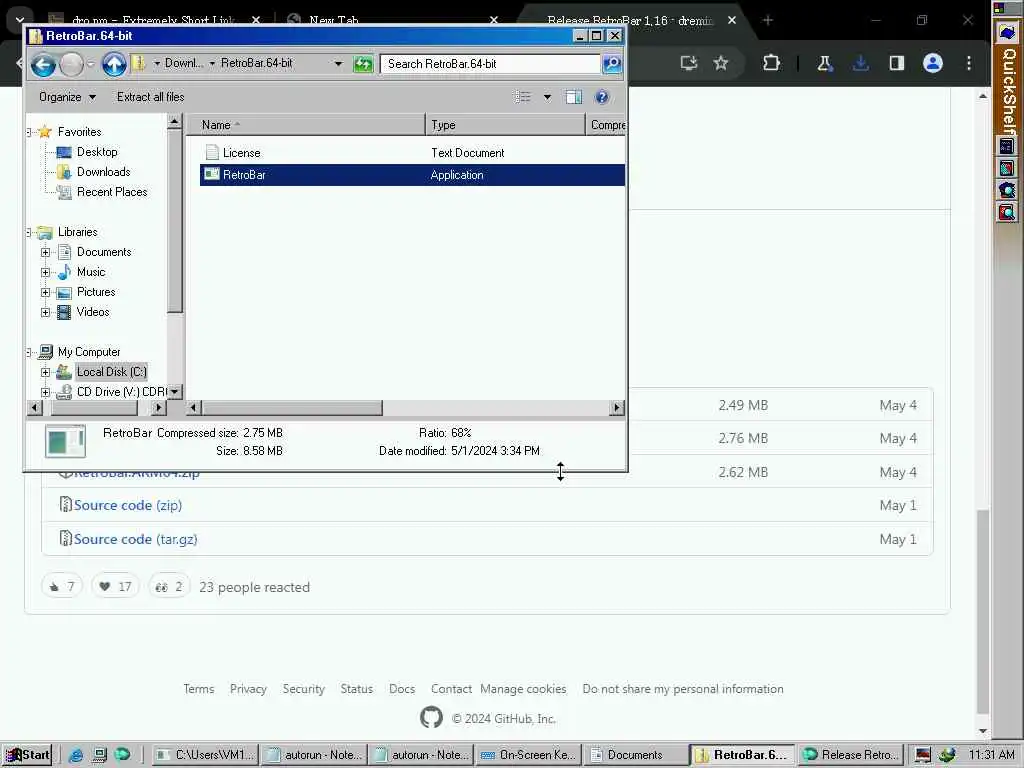Switch to Documents taskbar button

pyautogui.click(x=635, y=755)
